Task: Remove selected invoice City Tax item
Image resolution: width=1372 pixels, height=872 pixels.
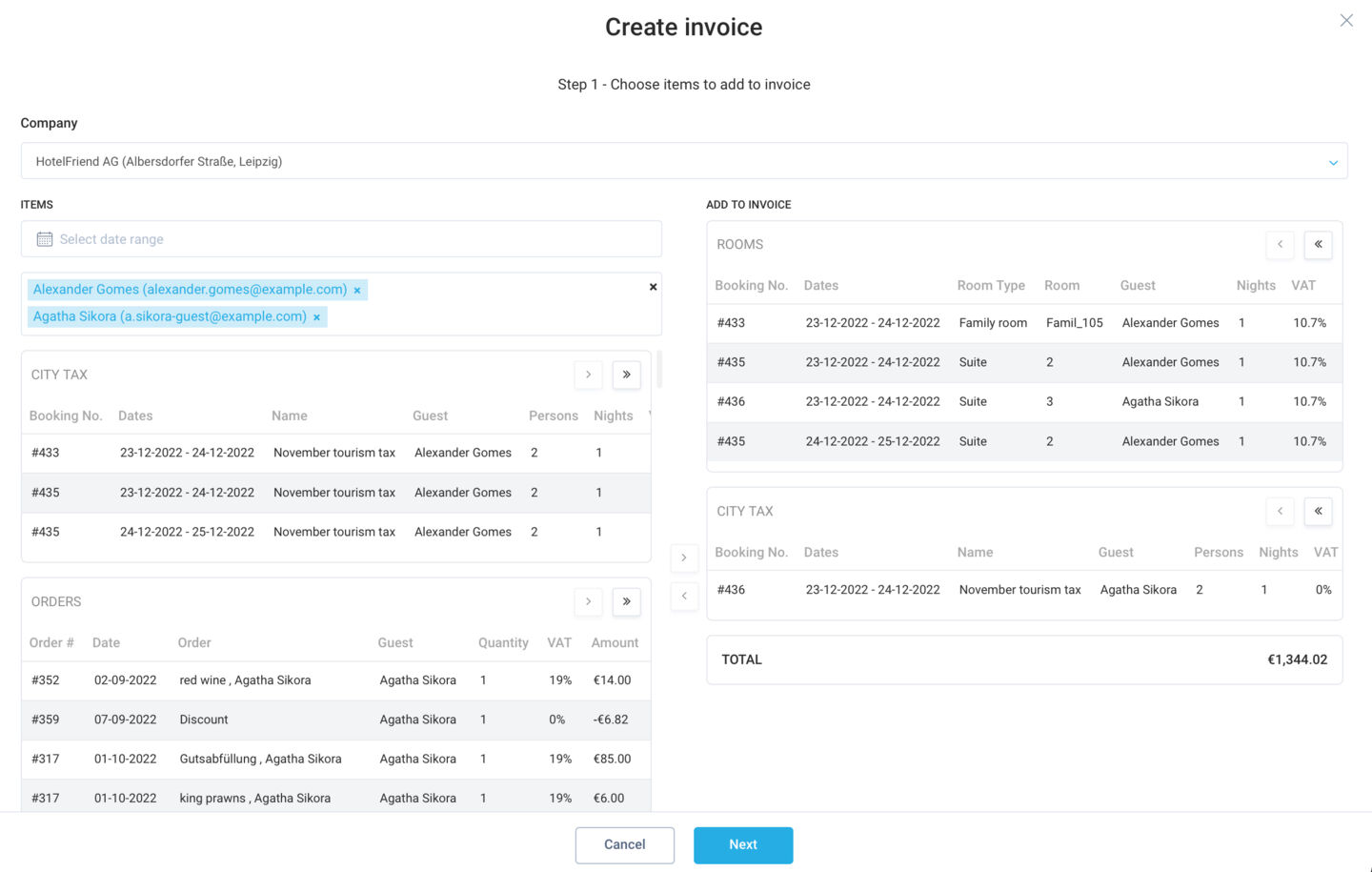Action: point(1280,511)
